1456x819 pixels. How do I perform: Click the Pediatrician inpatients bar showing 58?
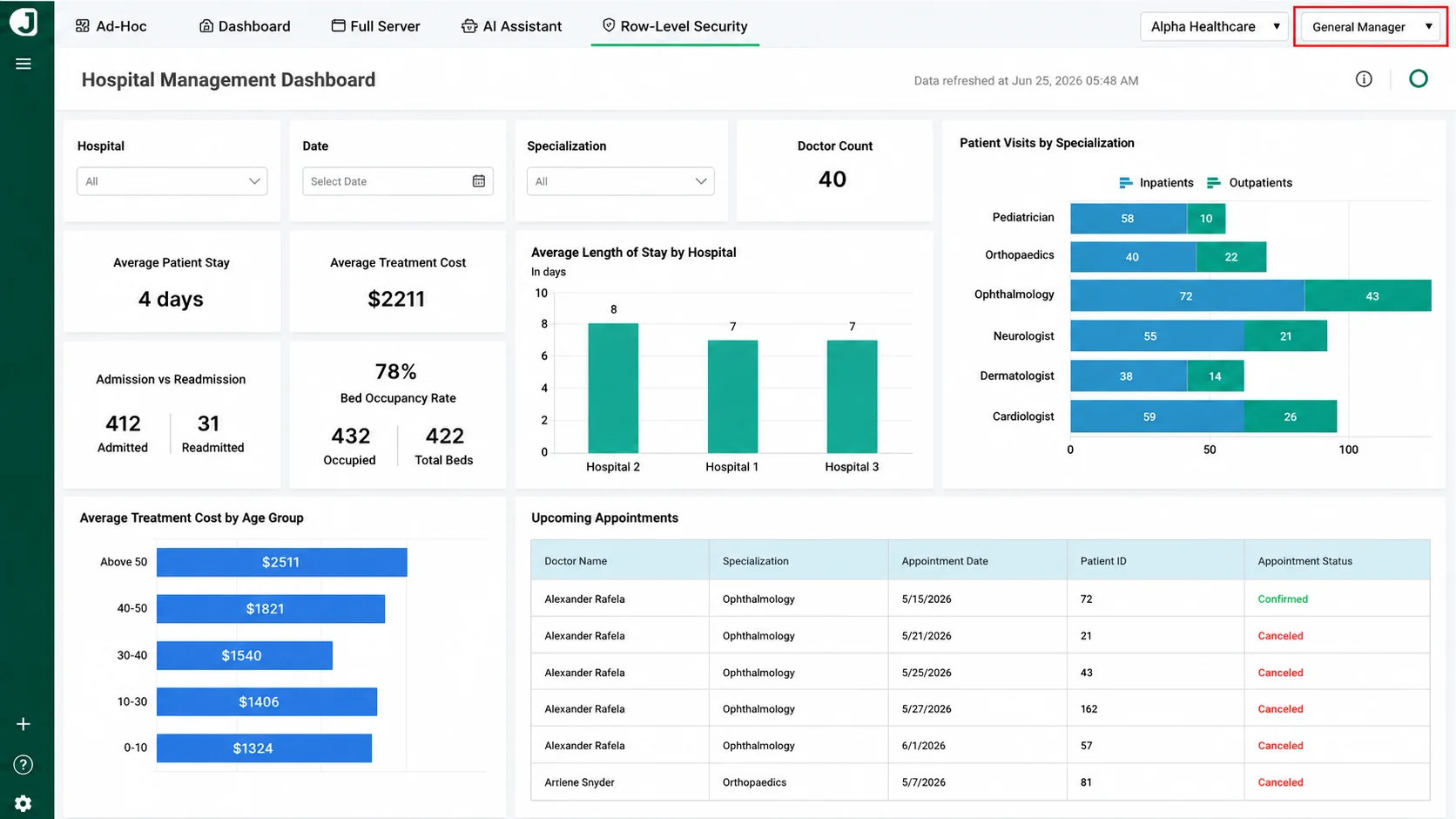(x=1129, y=219)
